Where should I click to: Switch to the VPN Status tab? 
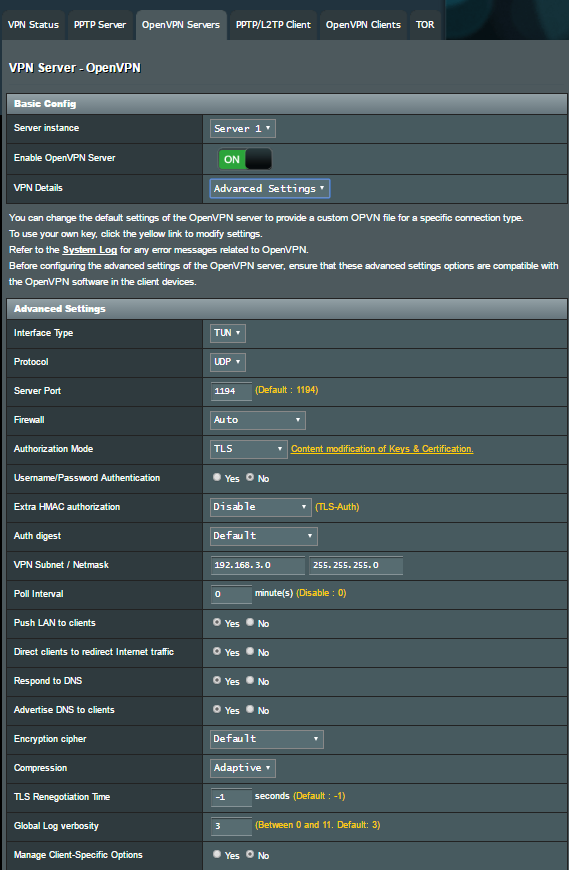tap(33, 25)
